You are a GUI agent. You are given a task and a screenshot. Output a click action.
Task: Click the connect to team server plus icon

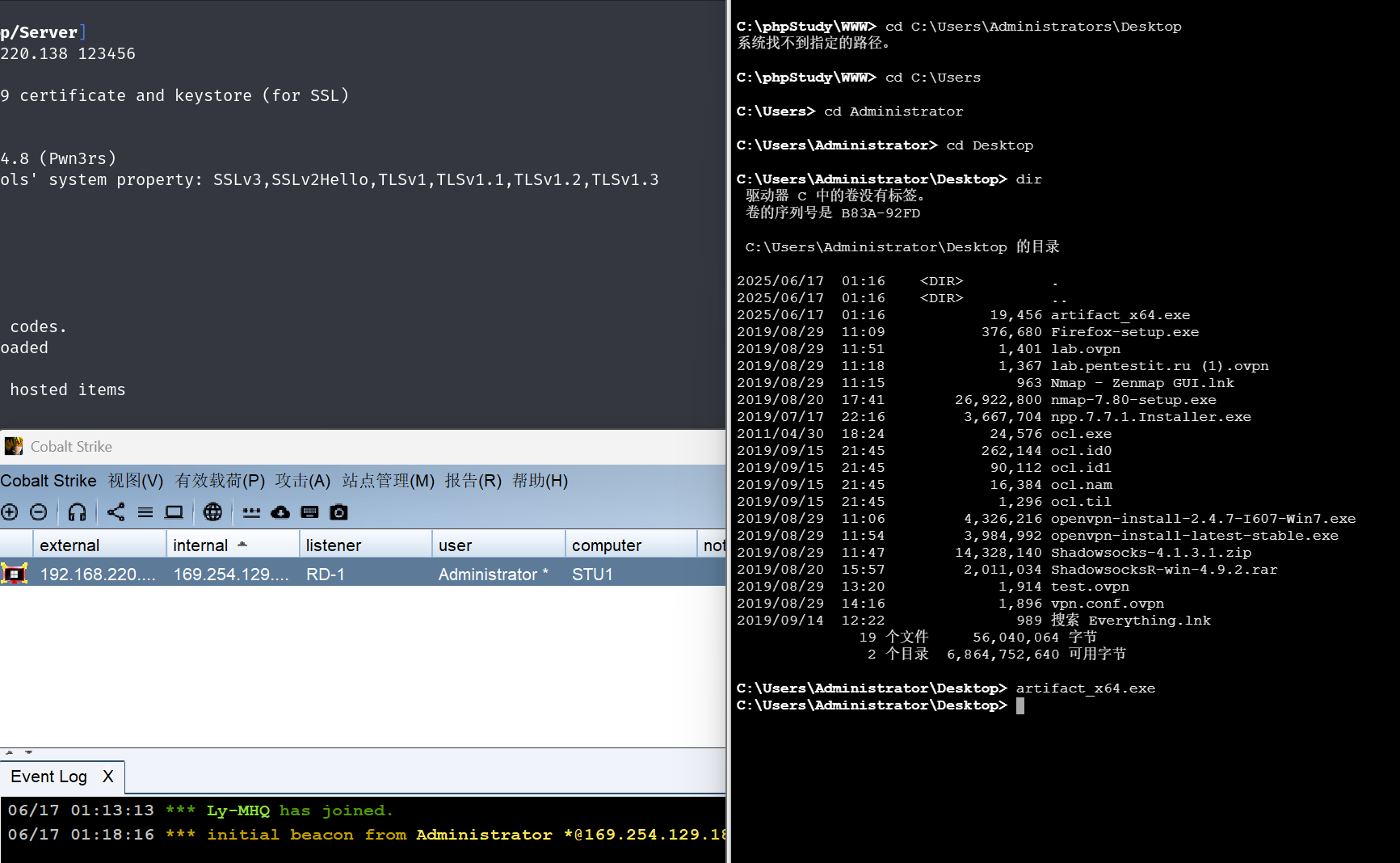click(10, 512)
